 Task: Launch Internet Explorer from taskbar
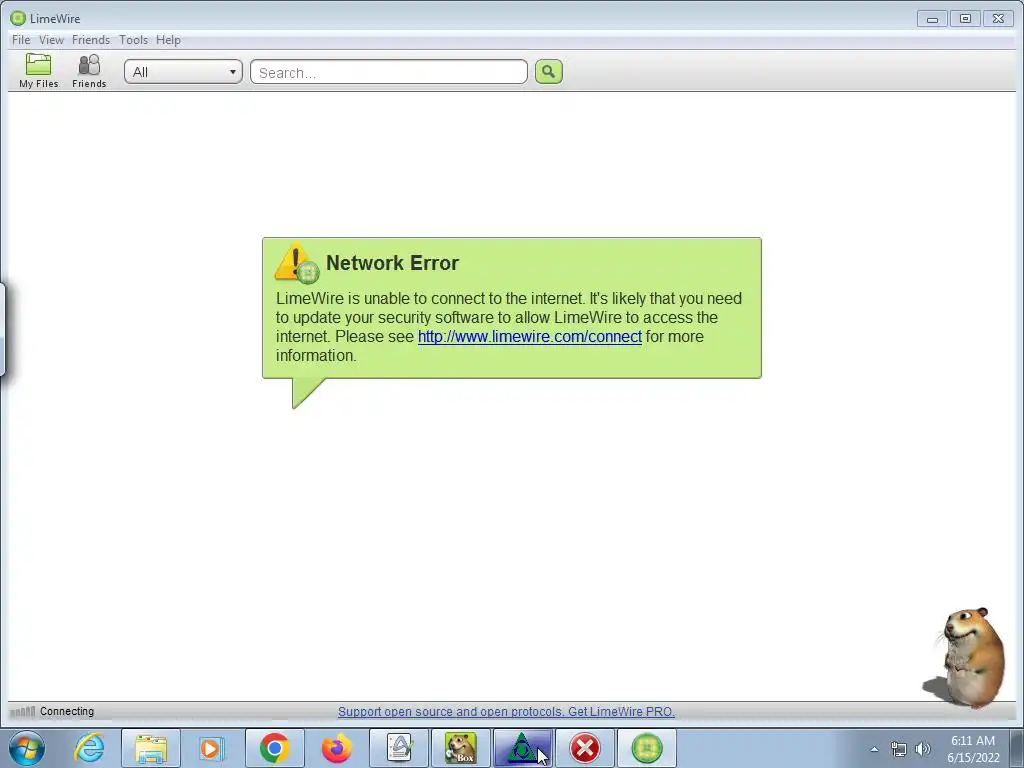coord(89,748)
